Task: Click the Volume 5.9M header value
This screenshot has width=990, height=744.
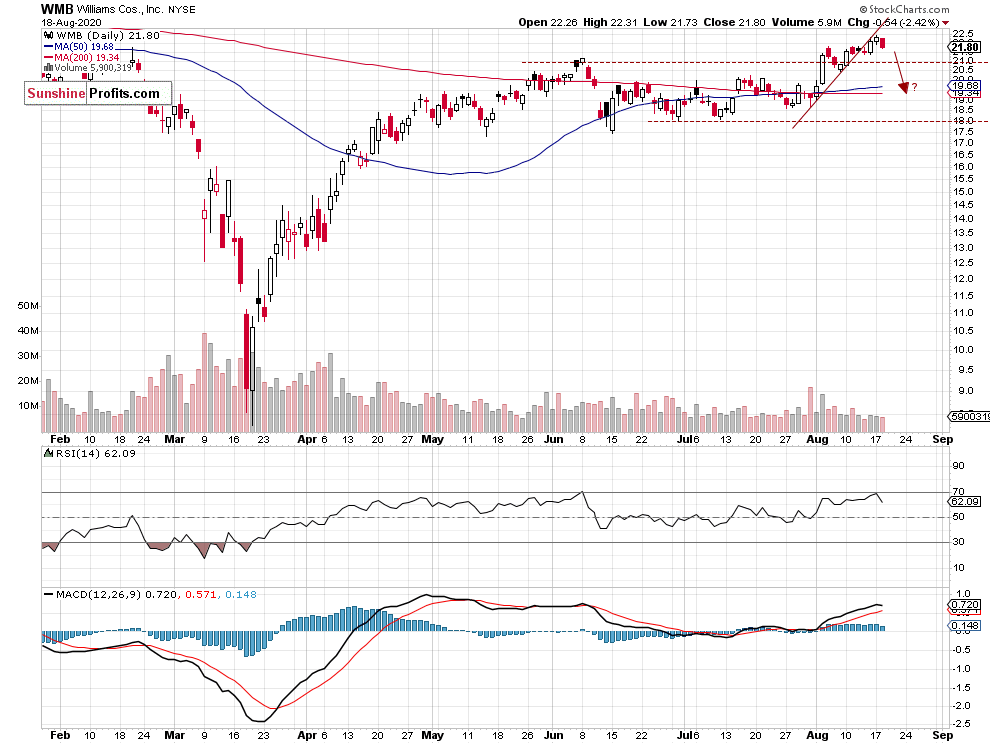Action: click(806, 22)
